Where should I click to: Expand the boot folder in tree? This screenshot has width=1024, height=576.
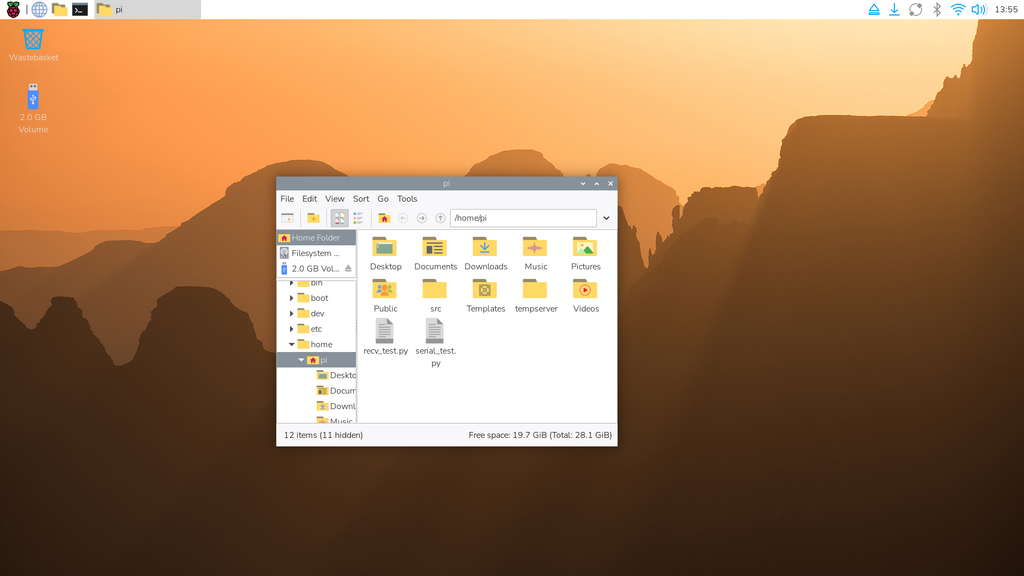tap(291, 298)
